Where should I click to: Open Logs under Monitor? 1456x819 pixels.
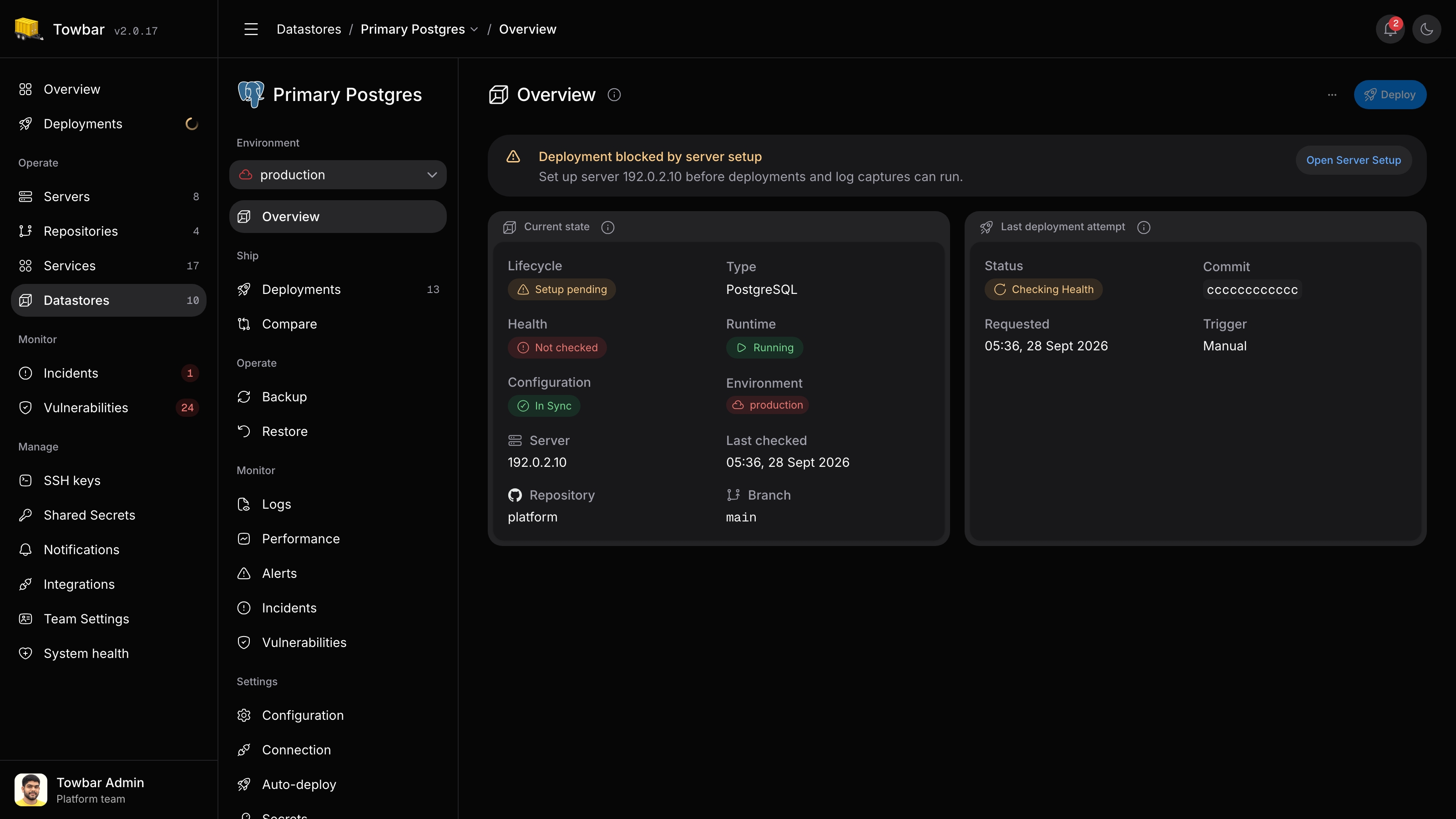(x=338, y=504)
